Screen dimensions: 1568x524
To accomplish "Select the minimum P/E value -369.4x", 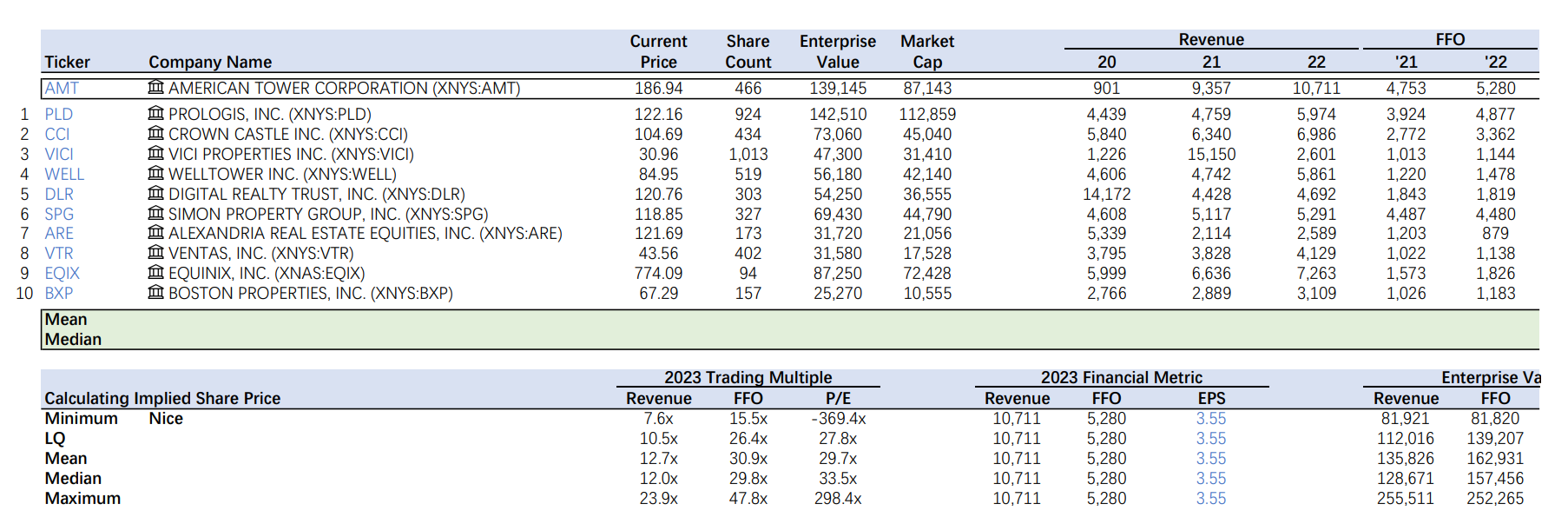I will pos(838,419).
